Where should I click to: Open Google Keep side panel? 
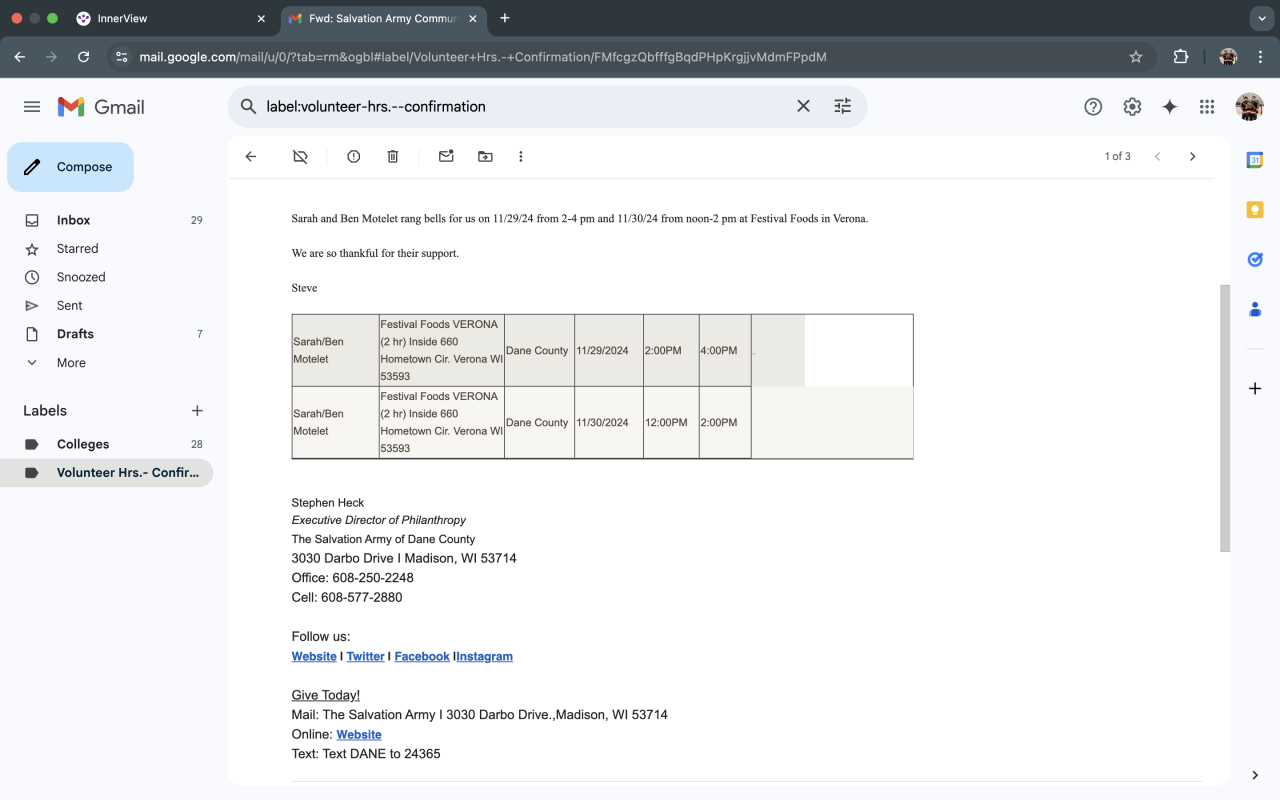[x=1255, y=210]
